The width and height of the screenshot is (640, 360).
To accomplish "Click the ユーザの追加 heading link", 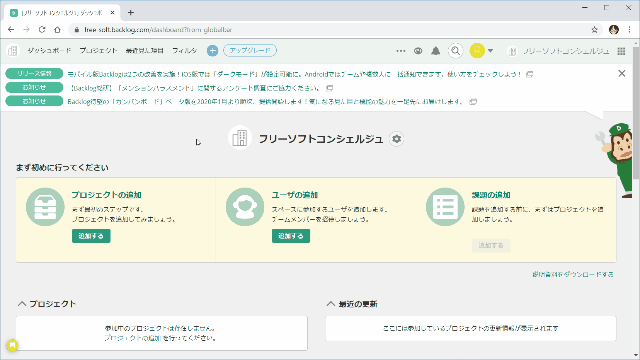I will click(295, 195).
